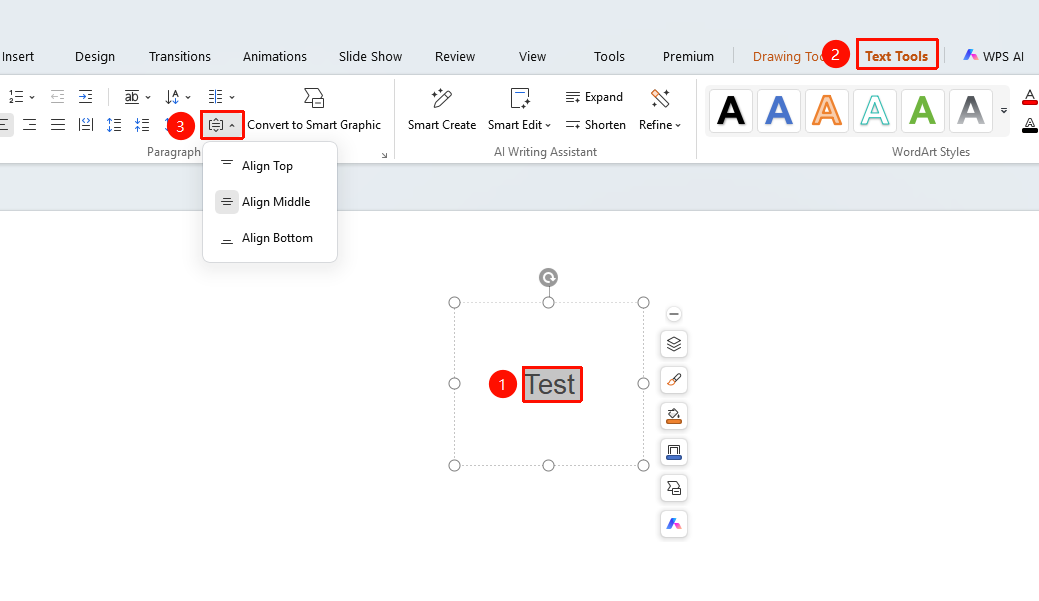Expand the WordArt Styles gallery
Image resolution: width=1039 pixels, height=601 pixels.
coord(1004,111)
